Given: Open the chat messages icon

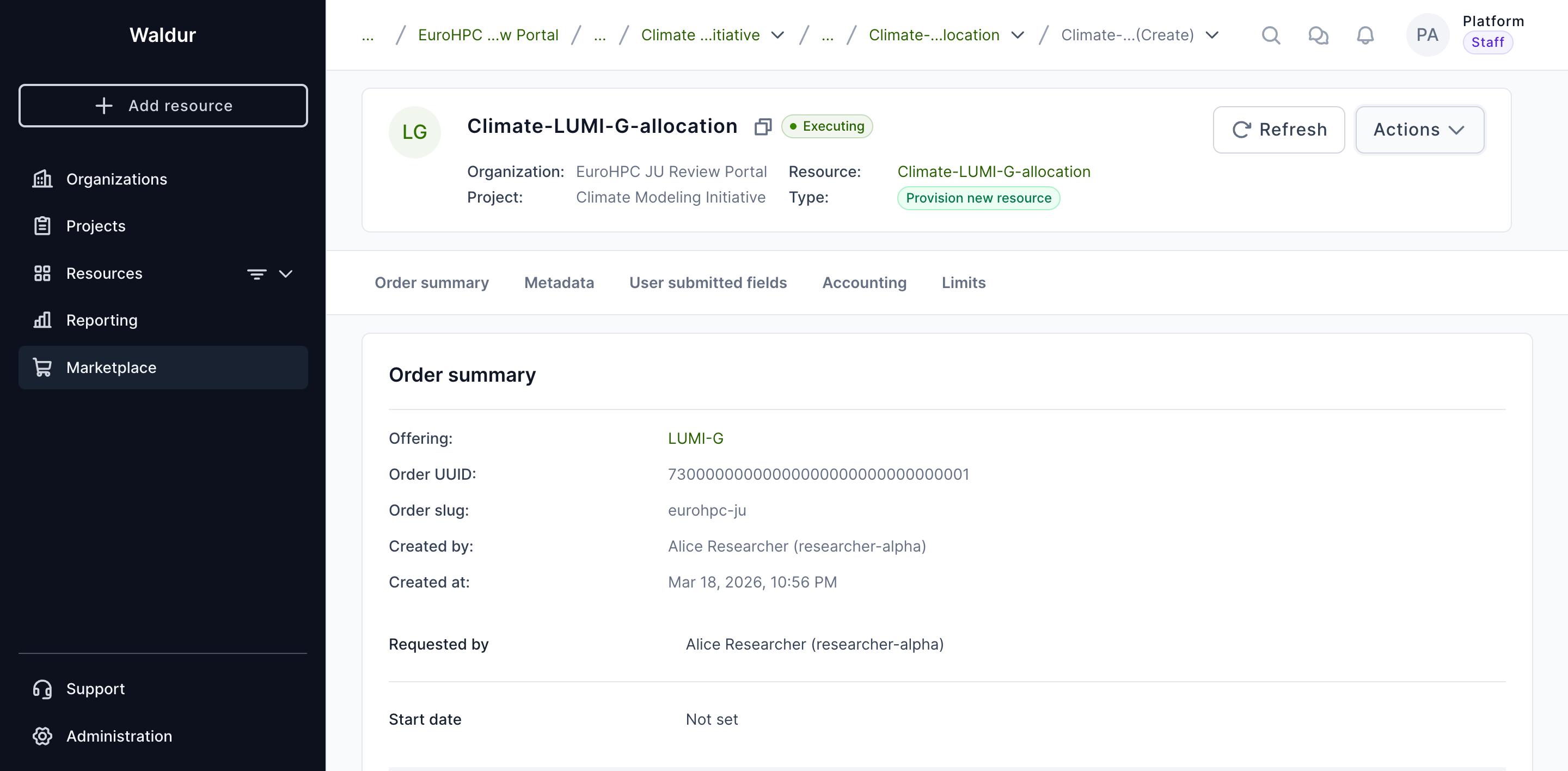Looking at the screenshot, I should (1318, 35).
